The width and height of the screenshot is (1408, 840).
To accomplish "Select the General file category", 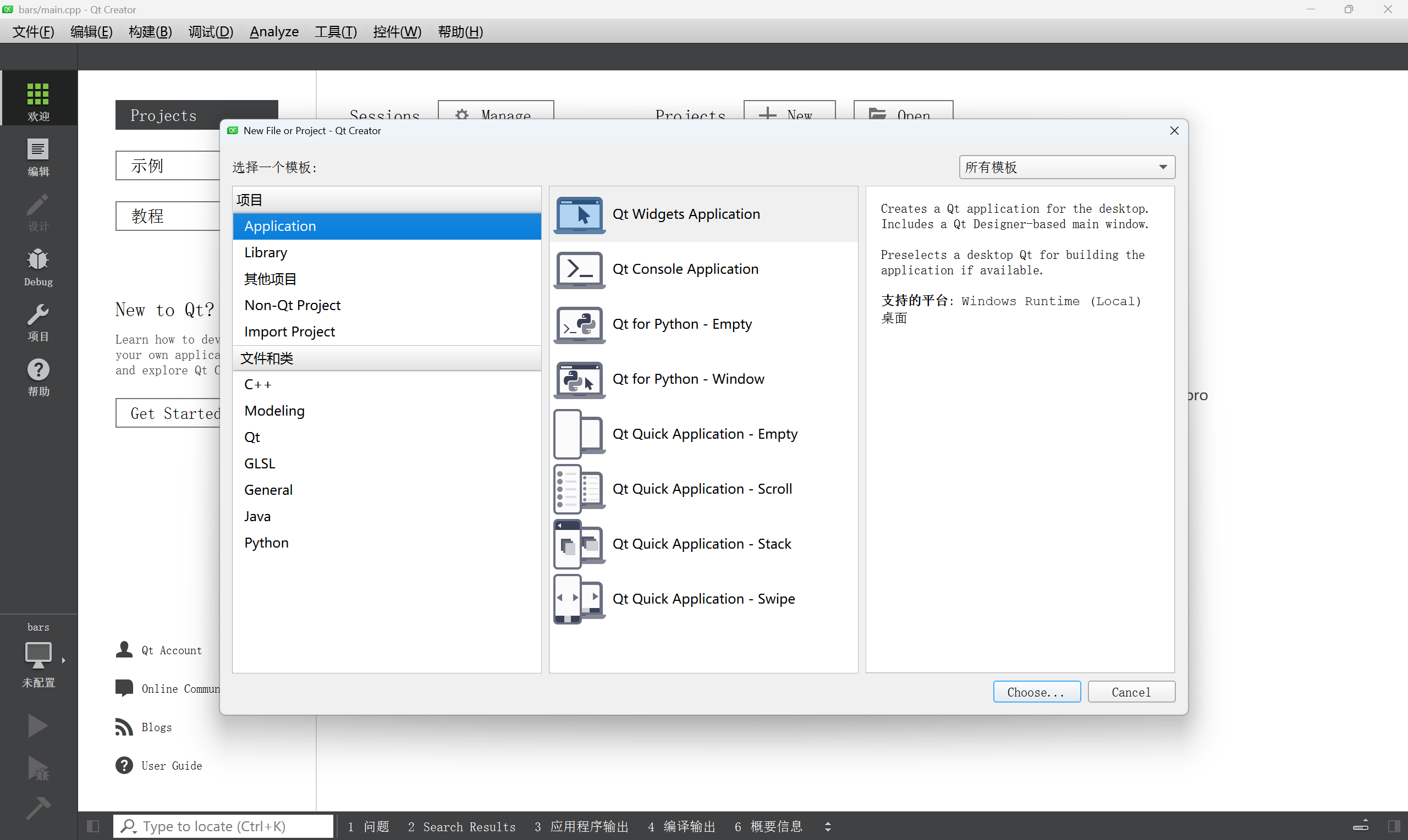I will (387, 490).
